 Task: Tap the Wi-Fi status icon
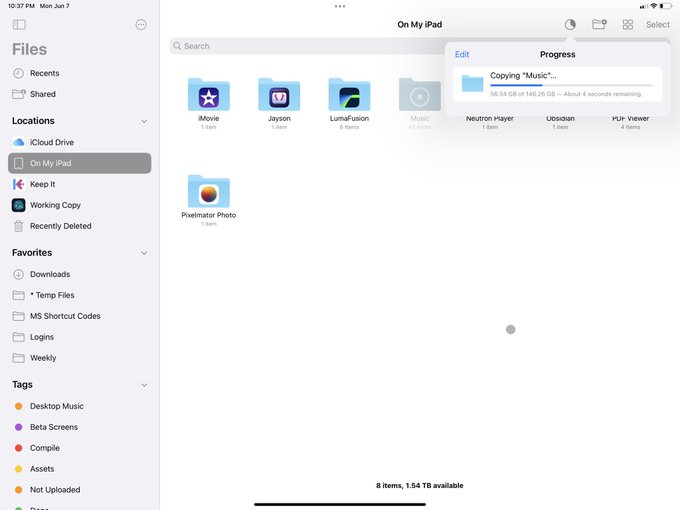pyautogui.click(x=654, y=6)
